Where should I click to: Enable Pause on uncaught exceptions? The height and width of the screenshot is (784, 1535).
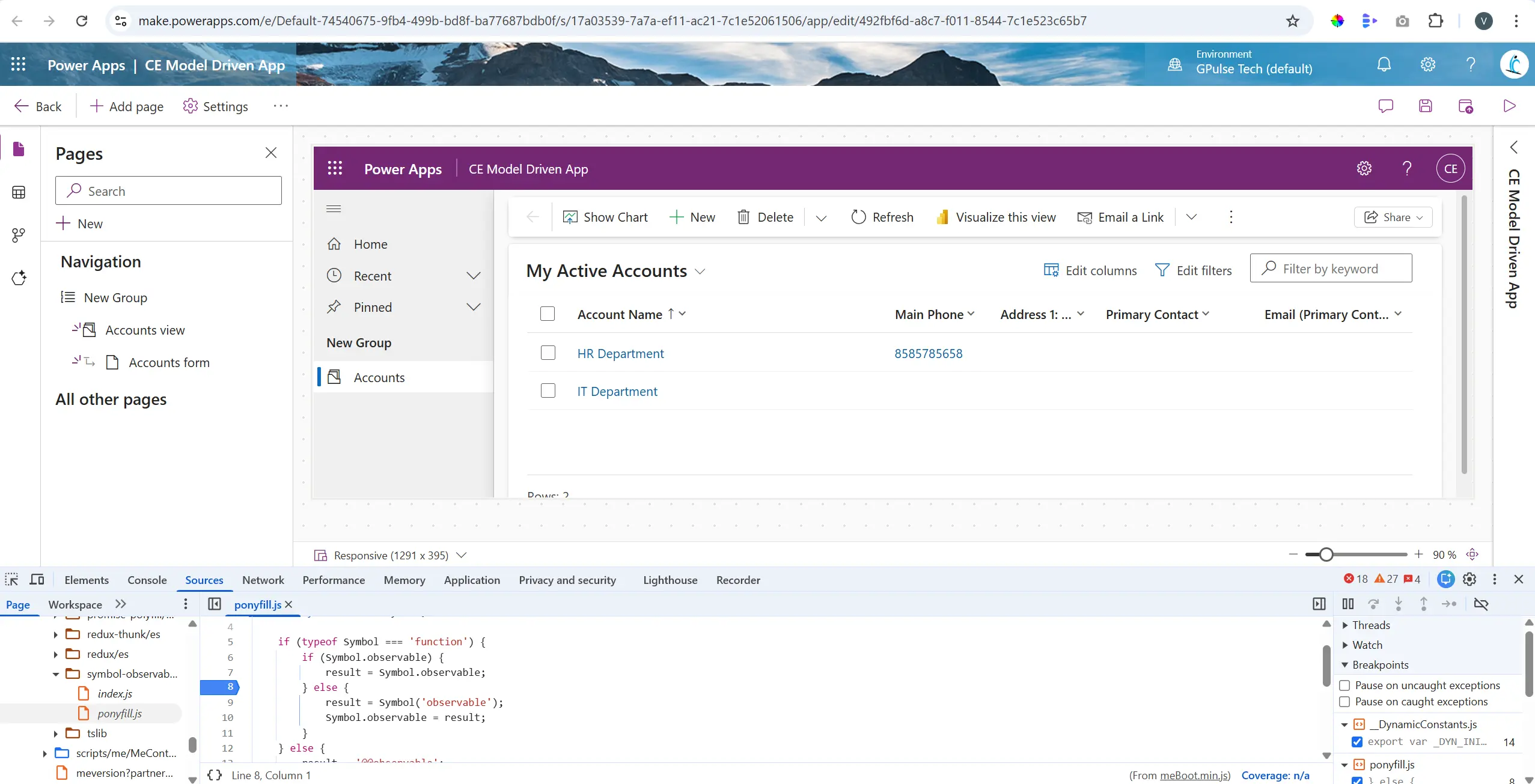click(x=1345, y=685)
